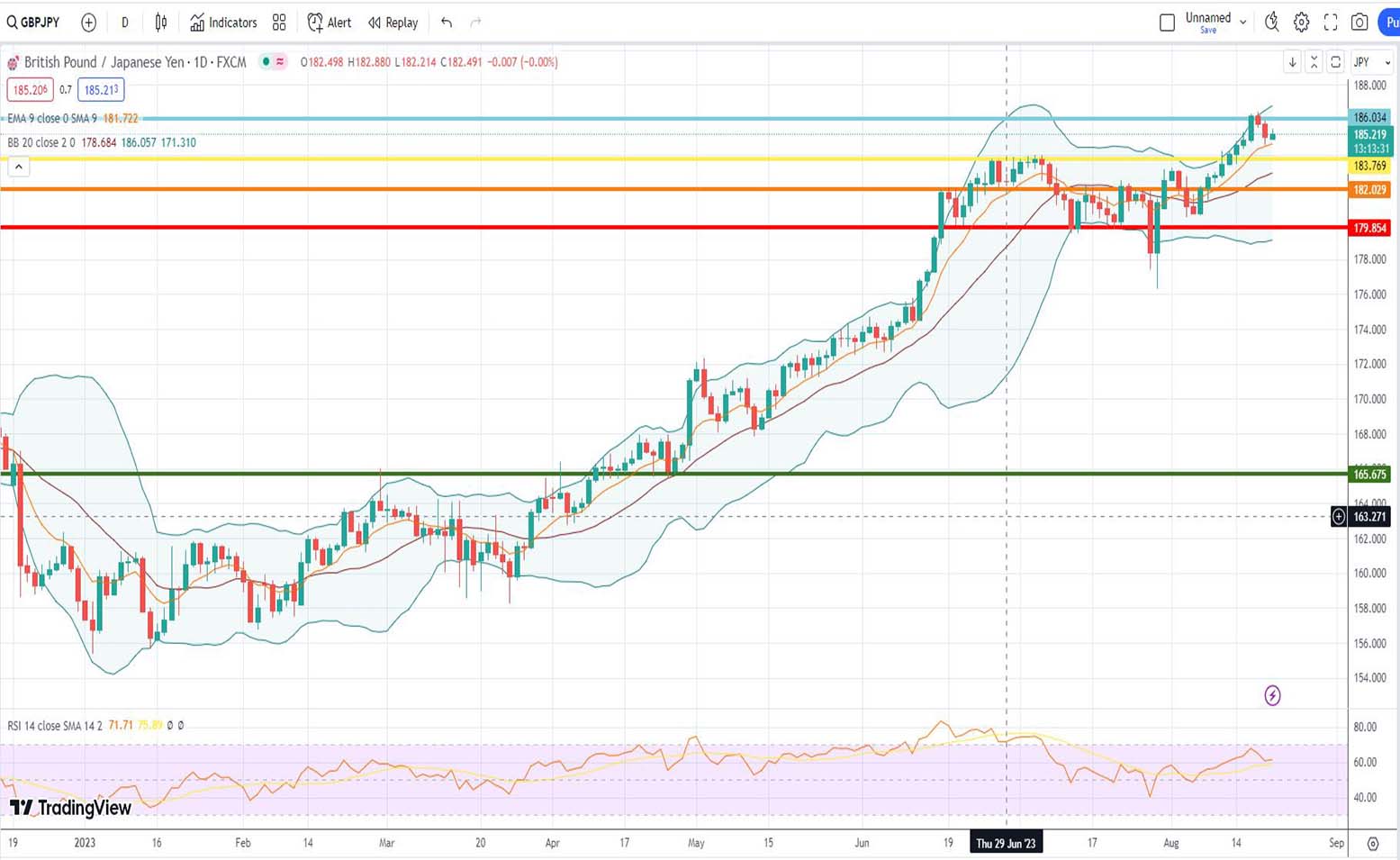Open the indicator templates grid icon
Image resolution: width=1400 pixels, height=860 pixels.
(279, 23)
